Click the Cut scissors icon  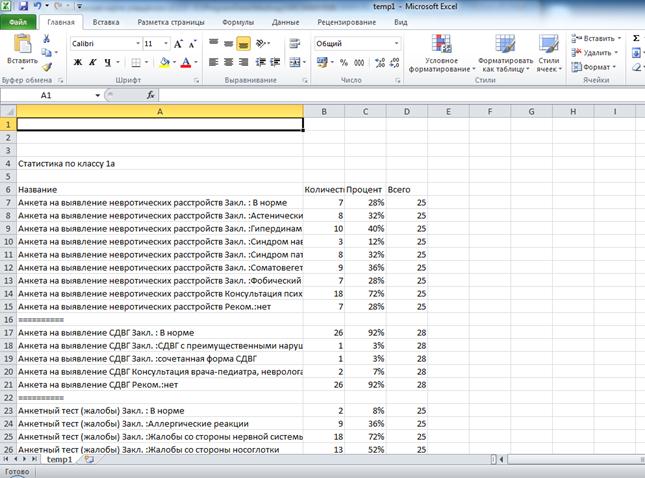point(46,39)
